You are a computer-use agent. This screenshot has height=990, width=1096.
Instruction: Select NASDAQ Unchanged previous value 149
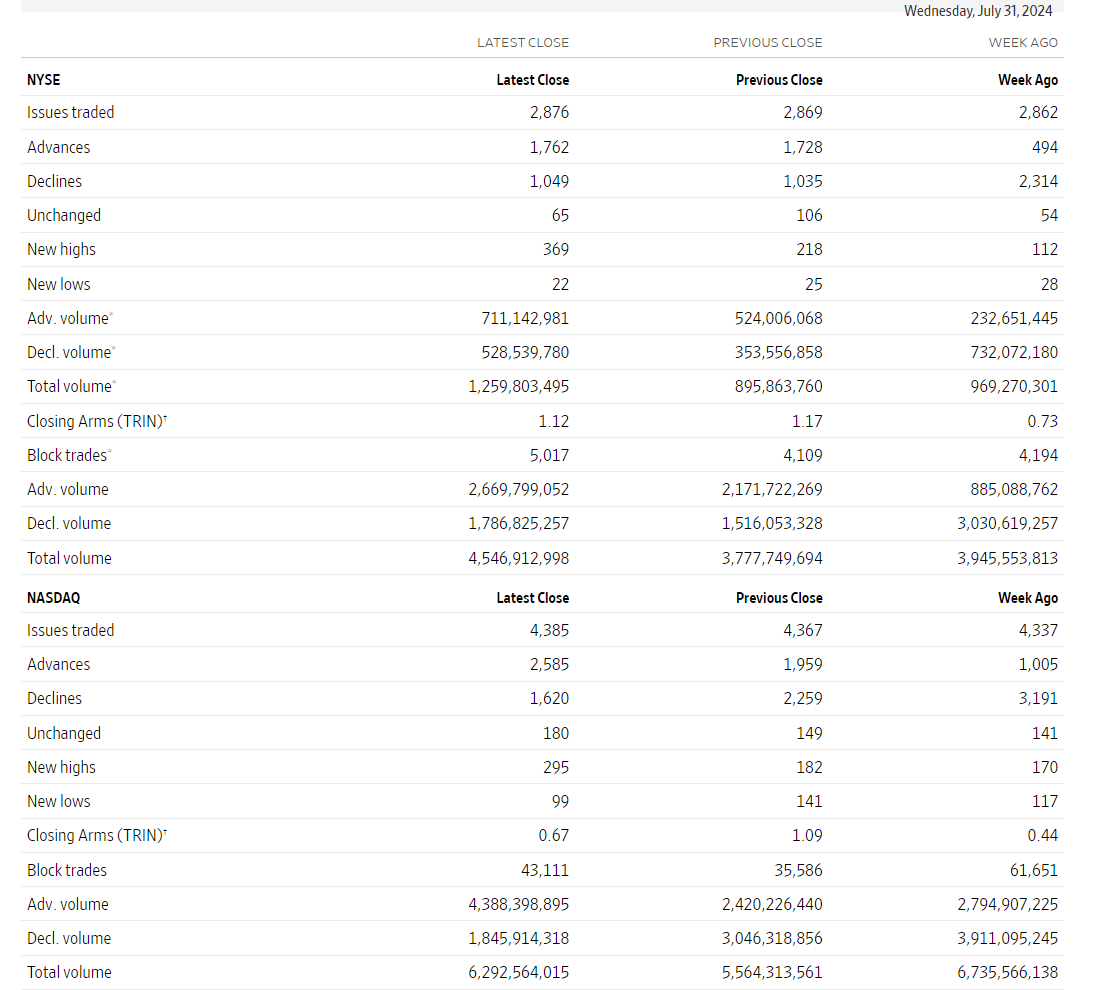809,733
